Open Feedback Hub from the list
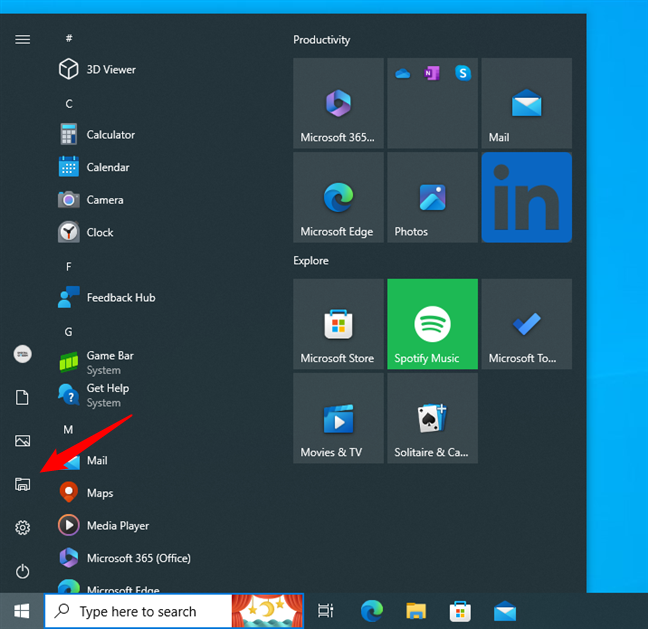648x629 pixels. (107, 297)
